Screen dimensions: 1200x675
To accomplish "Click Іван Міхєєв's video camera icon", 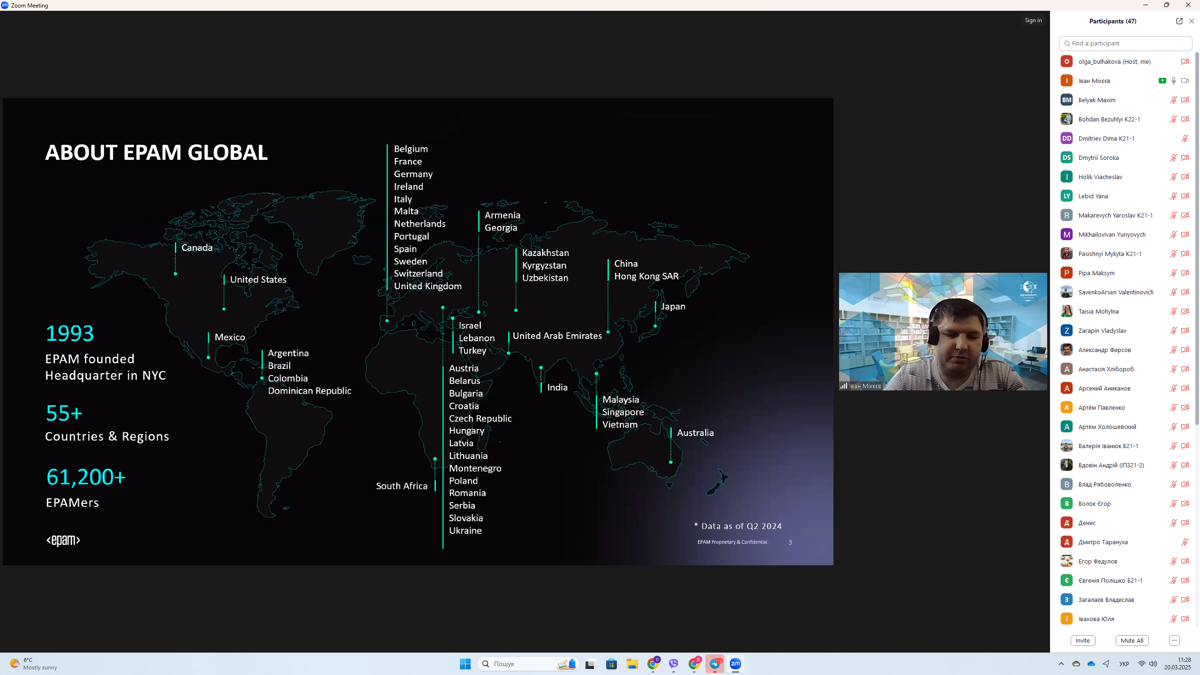I will click(x=1185, y=81).
